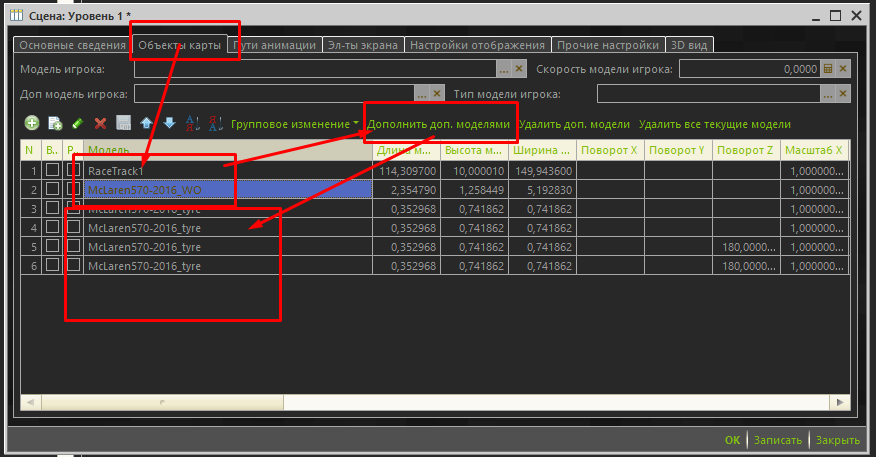Click the Записать button
The height and width of the screenshot is (457, 876).
pyautogui.click(x=778, y=440)
